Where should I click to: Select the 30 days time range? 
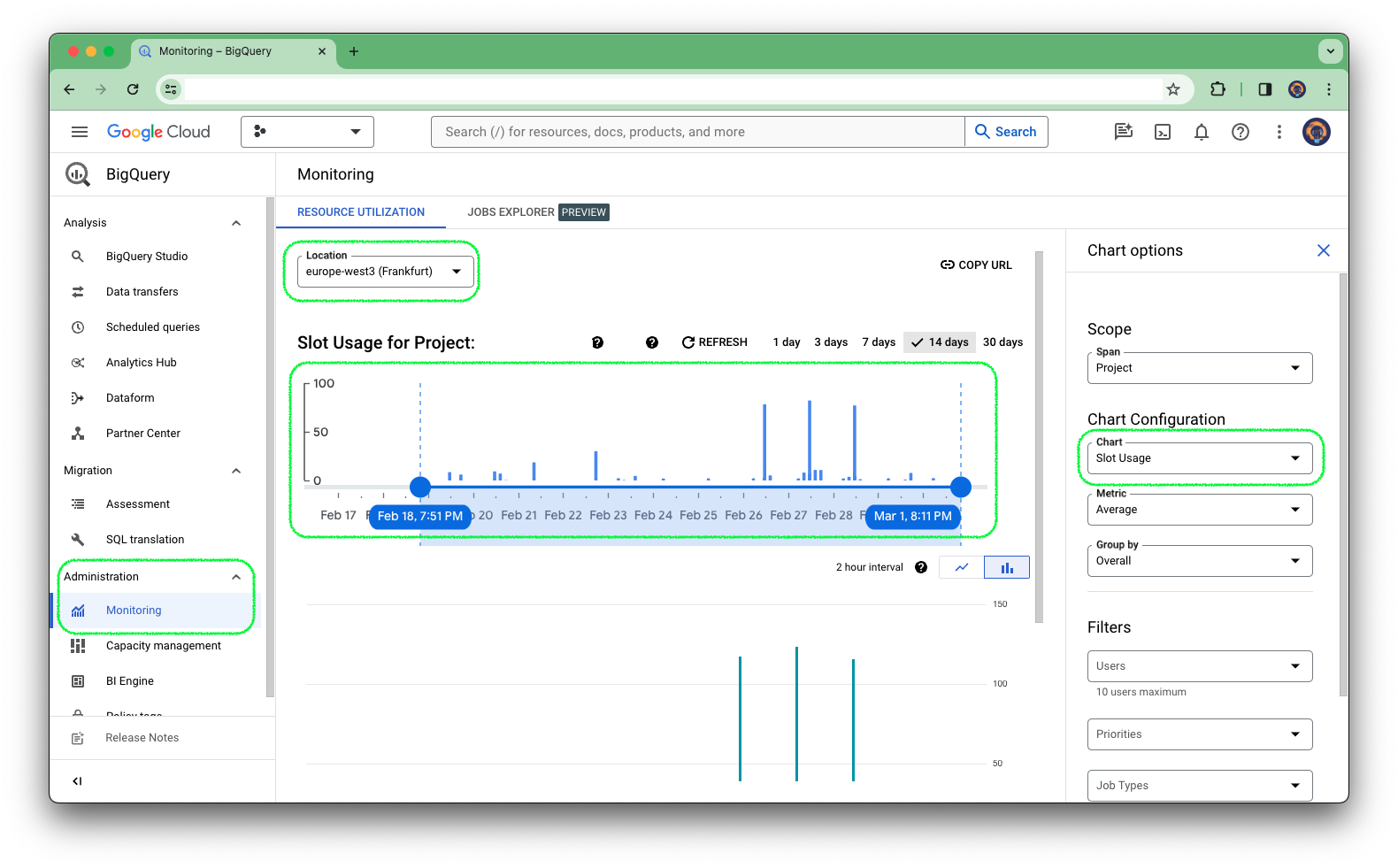(1002, 342)
